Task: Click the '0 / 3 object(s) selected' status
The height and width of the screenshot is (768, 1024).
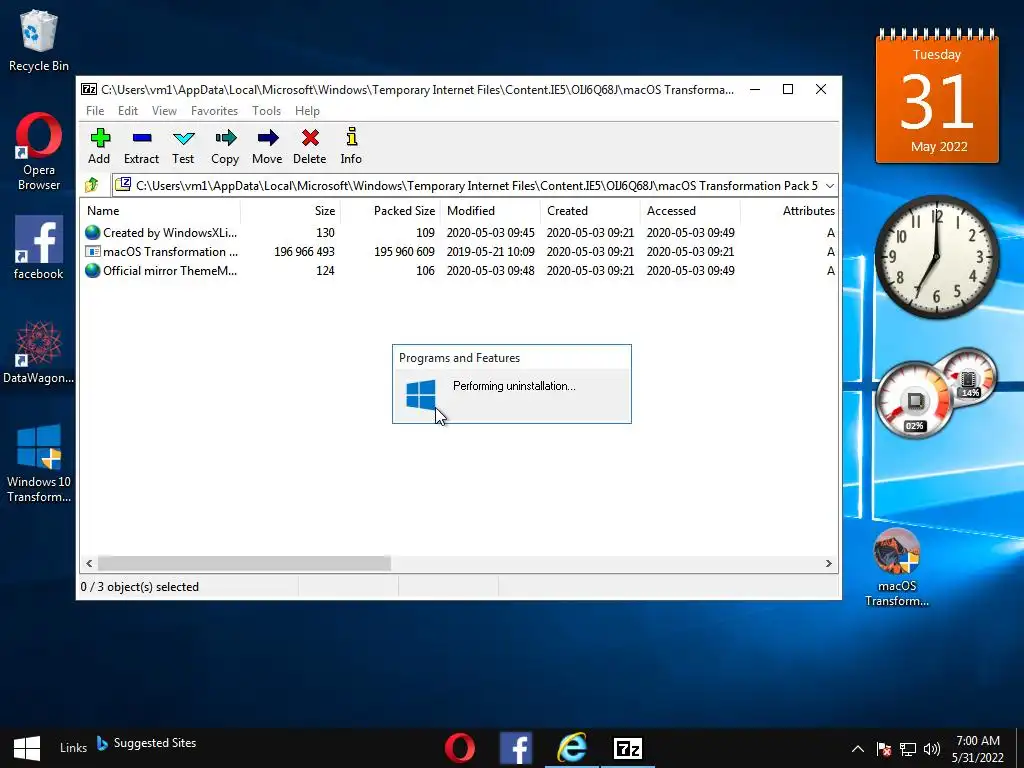Action: (140, 586)
